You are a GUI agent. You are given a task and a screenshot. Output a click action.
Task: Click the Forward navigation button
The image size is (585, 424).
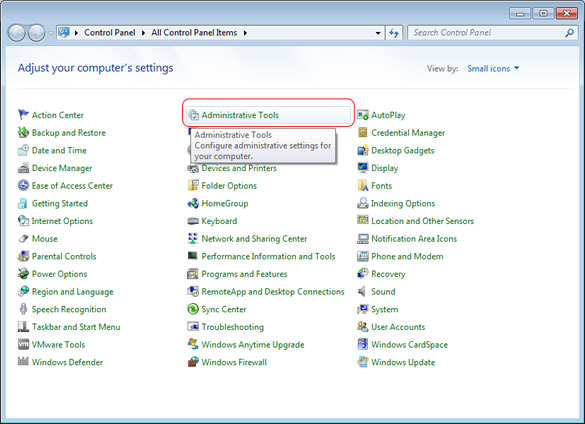click(37, 33)
